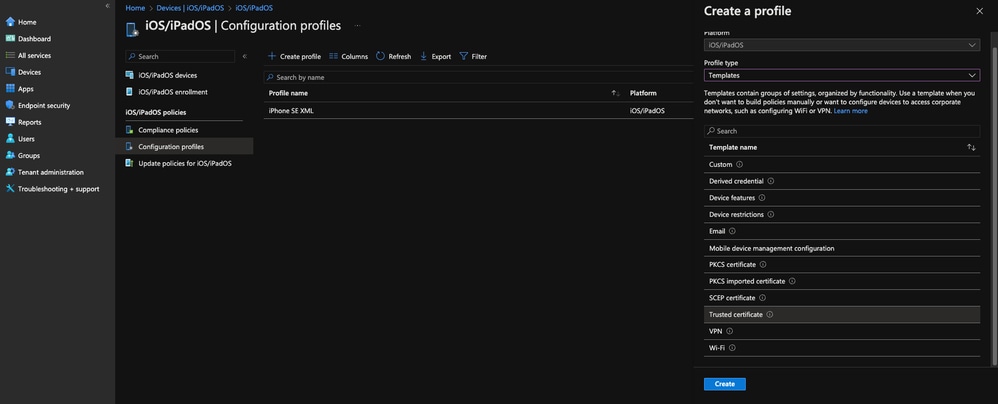Select the Trusted certificate template row
998x404 pixels.
pos(841,314)
